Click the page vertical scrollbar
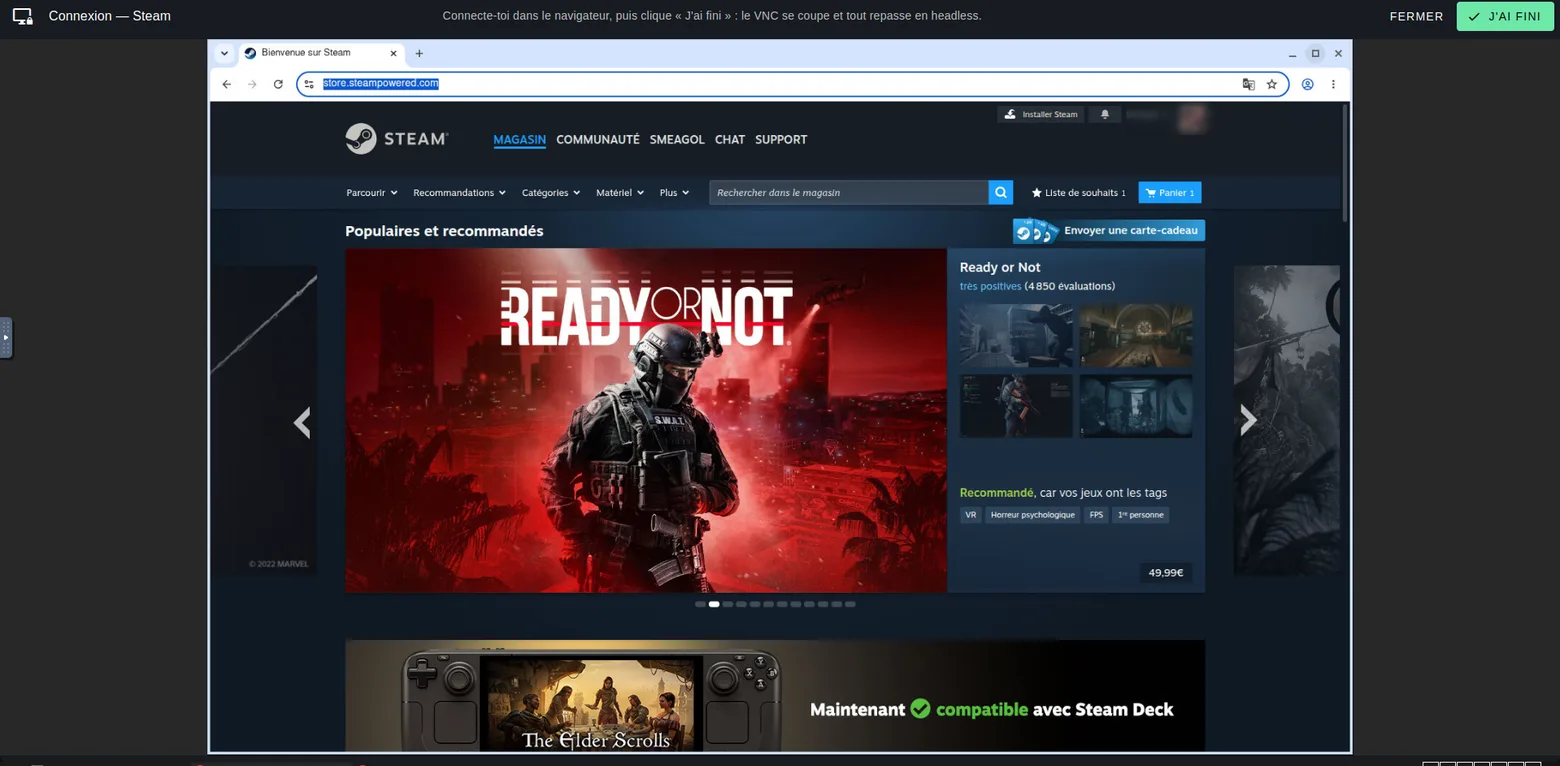The width and height of the screenshot is (1560, 766). click(x=1345, y=165)
